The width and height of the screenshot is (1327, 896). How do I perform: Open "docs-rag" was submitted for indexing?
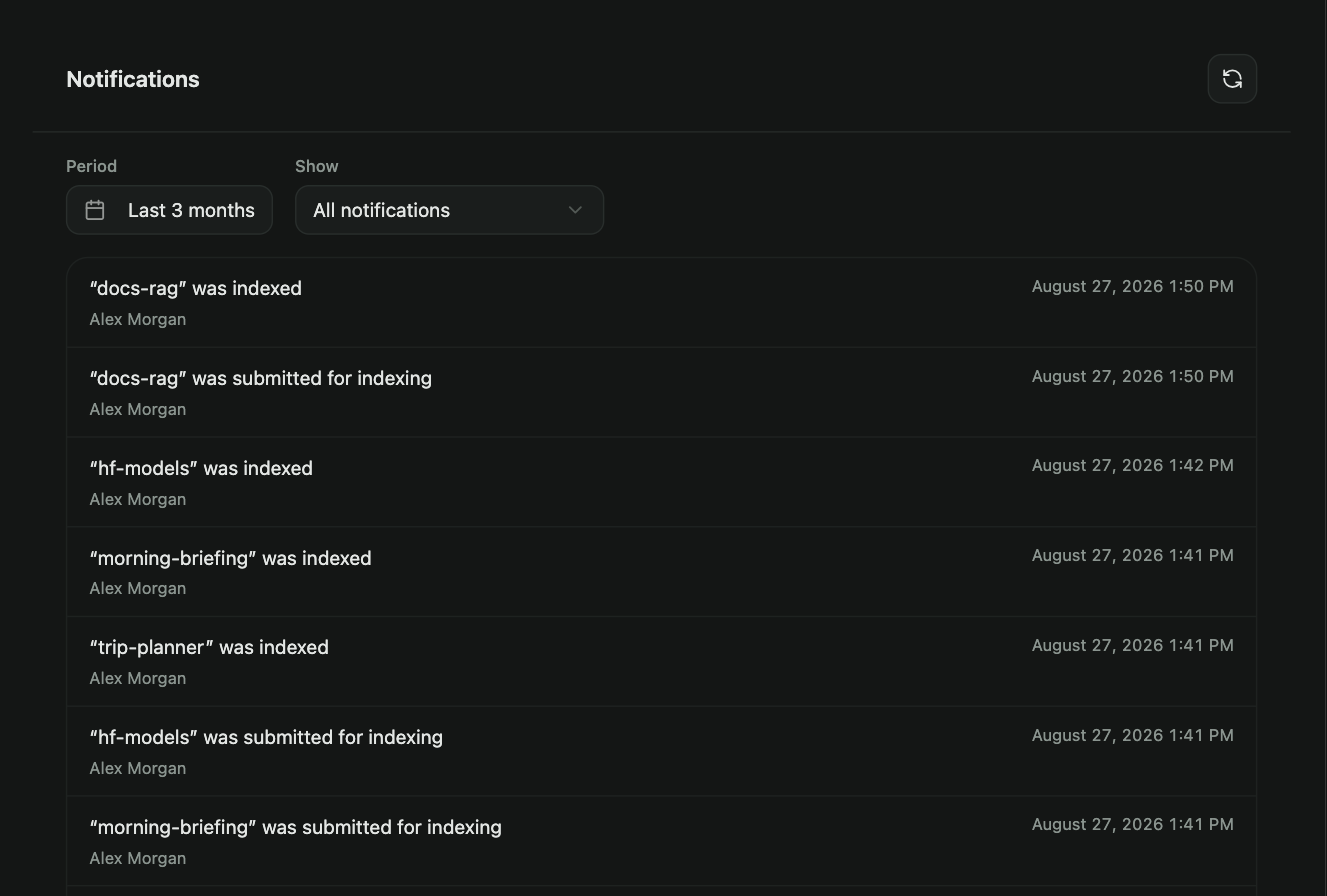pyautogui.click(x=661, y=392)
